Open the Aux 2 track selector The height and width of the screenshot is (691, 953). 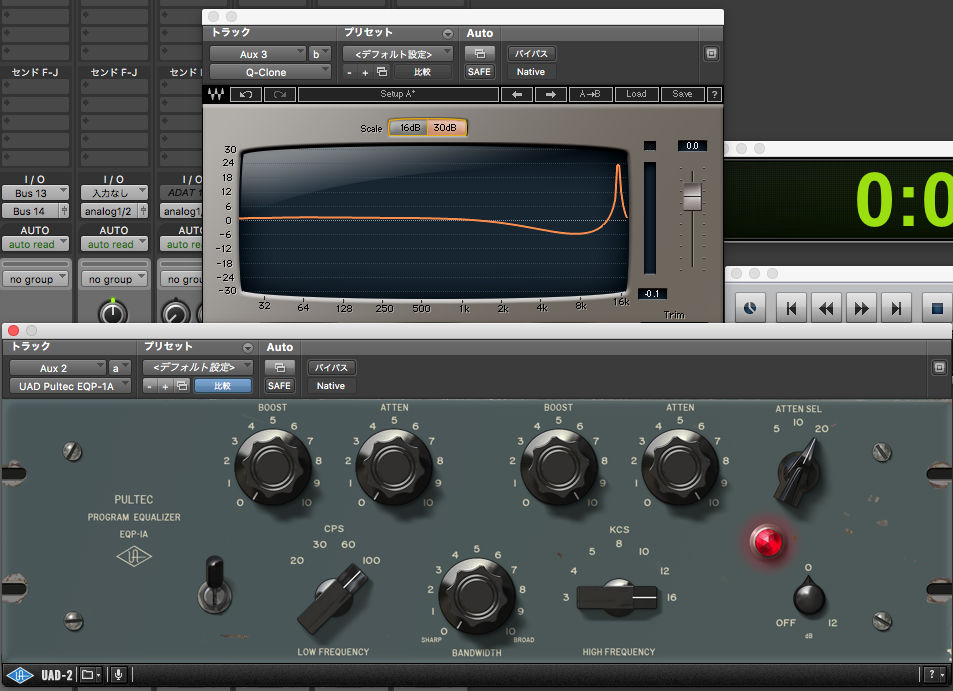click(x=58, y=368)
